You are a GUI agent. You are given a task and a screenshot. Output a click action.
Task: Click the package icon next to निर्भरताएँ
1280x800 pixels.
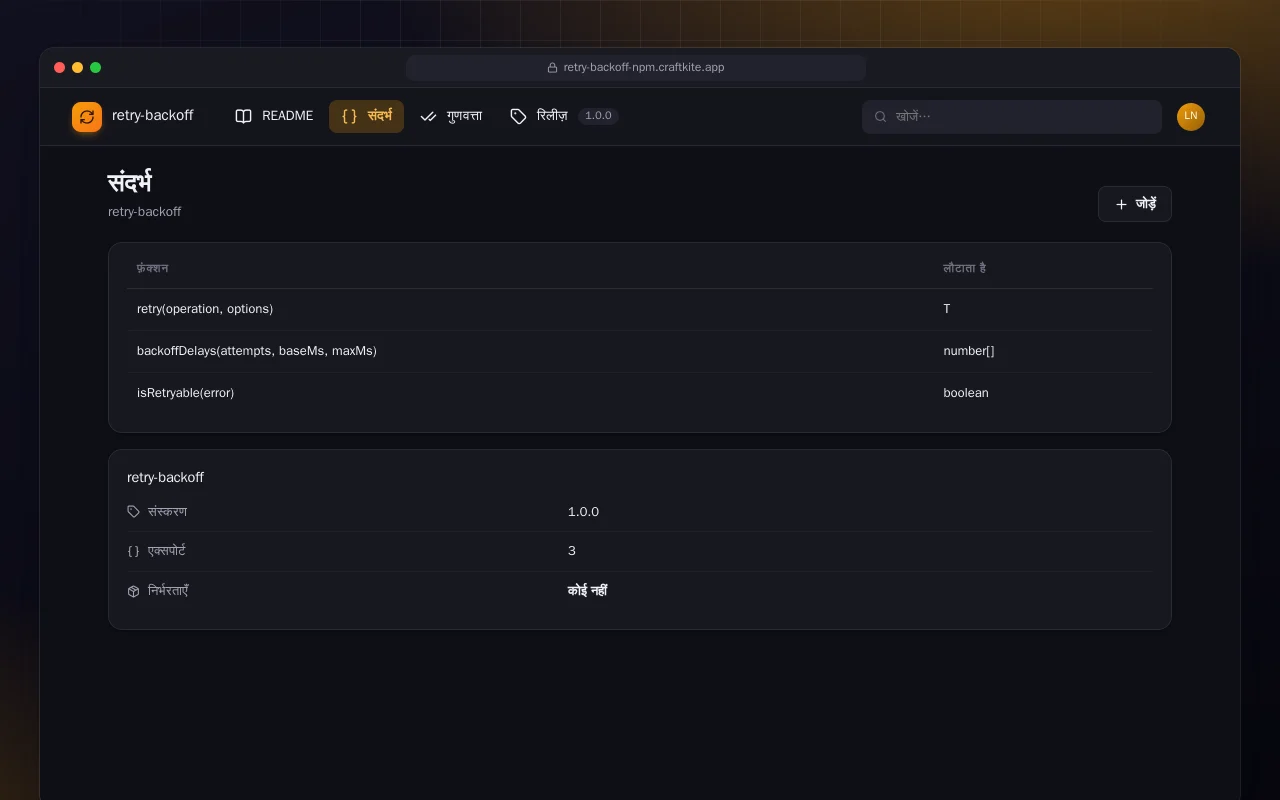tap(133, 591)
